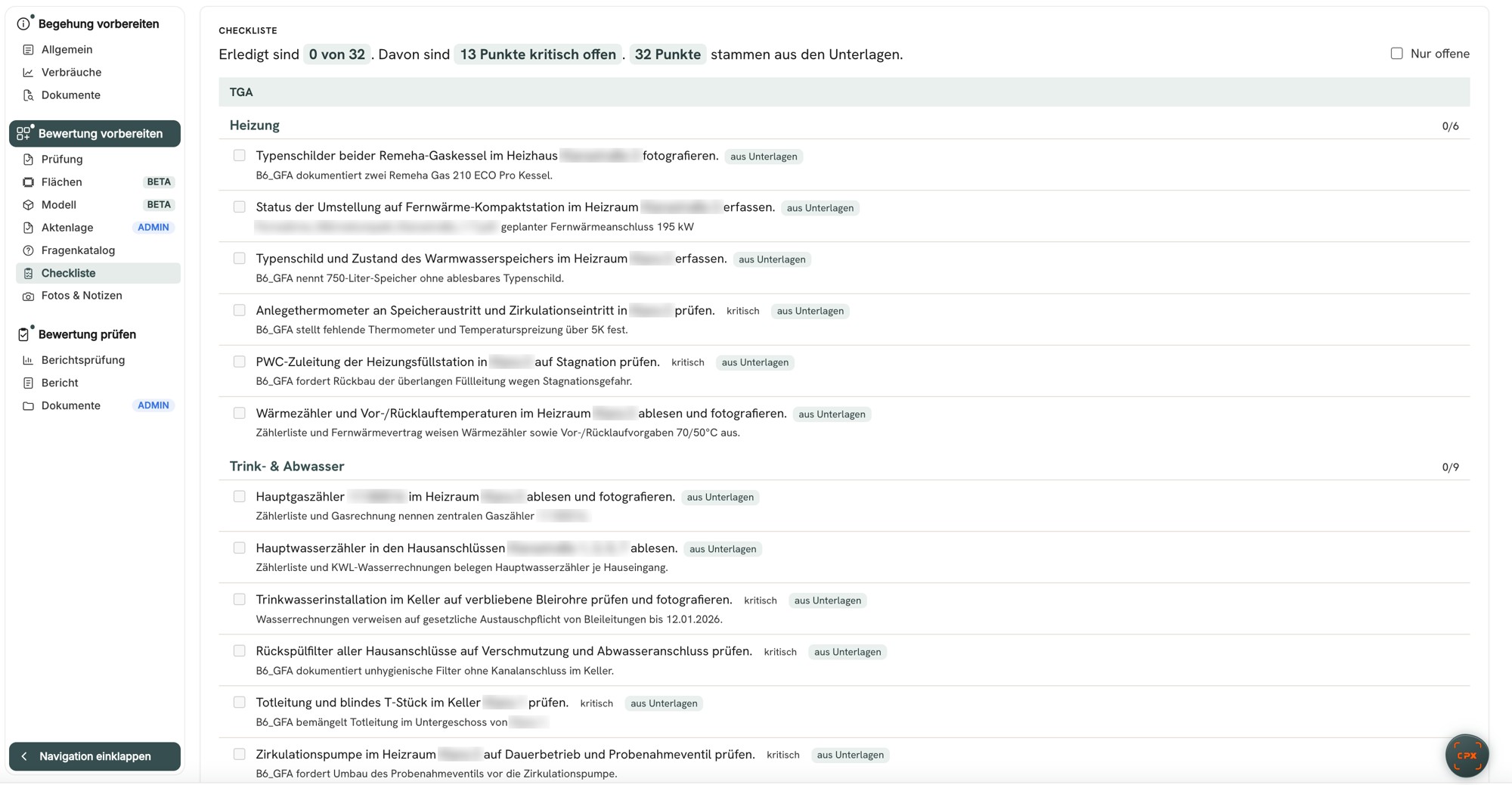This screenshot has height=785, width=1512.
Task: Click the 32 Punkte badge
Action: point(668,54)
